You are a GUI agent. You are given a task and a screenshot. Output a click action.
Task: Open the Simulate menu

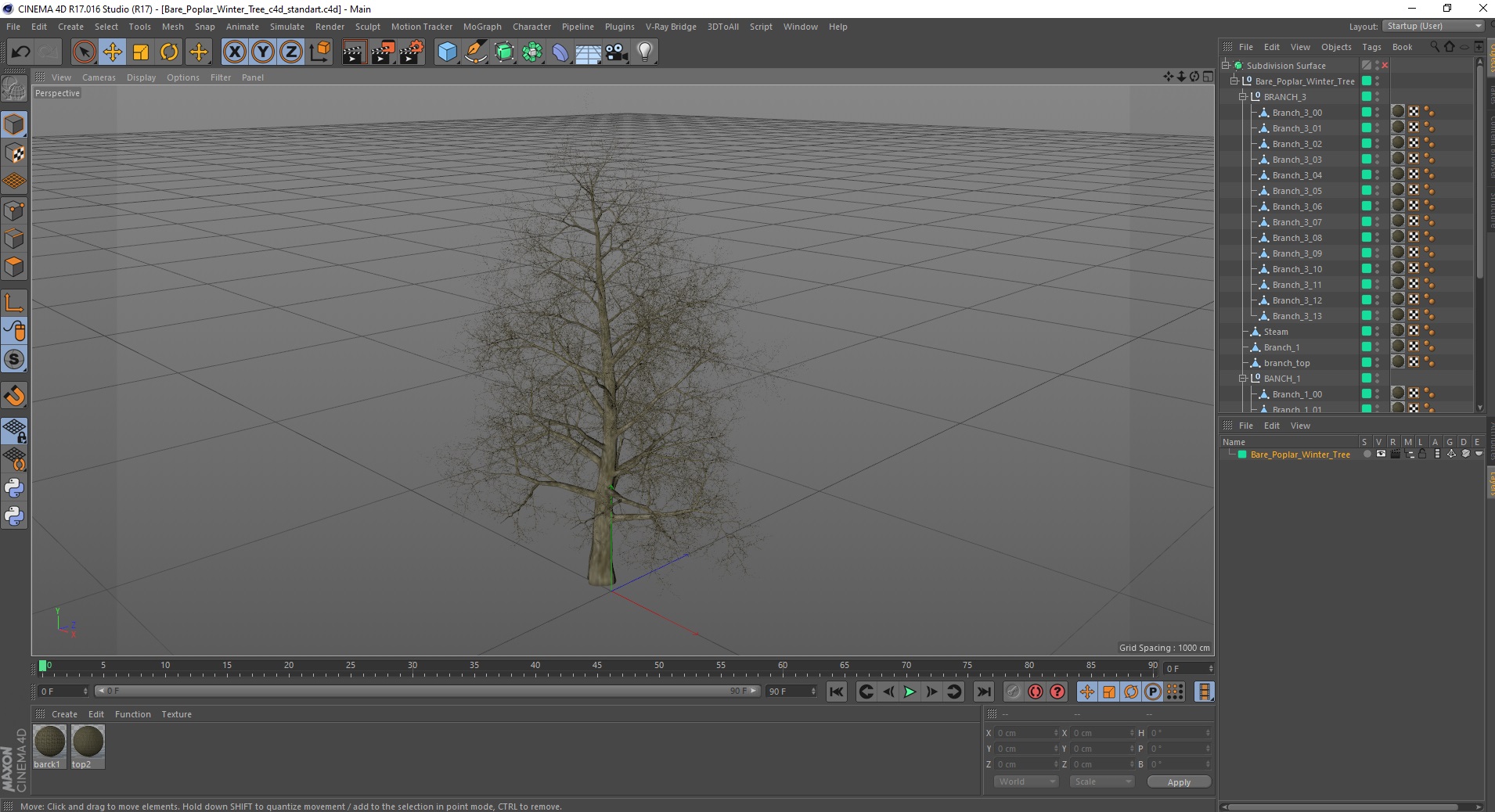pos(287,27)
